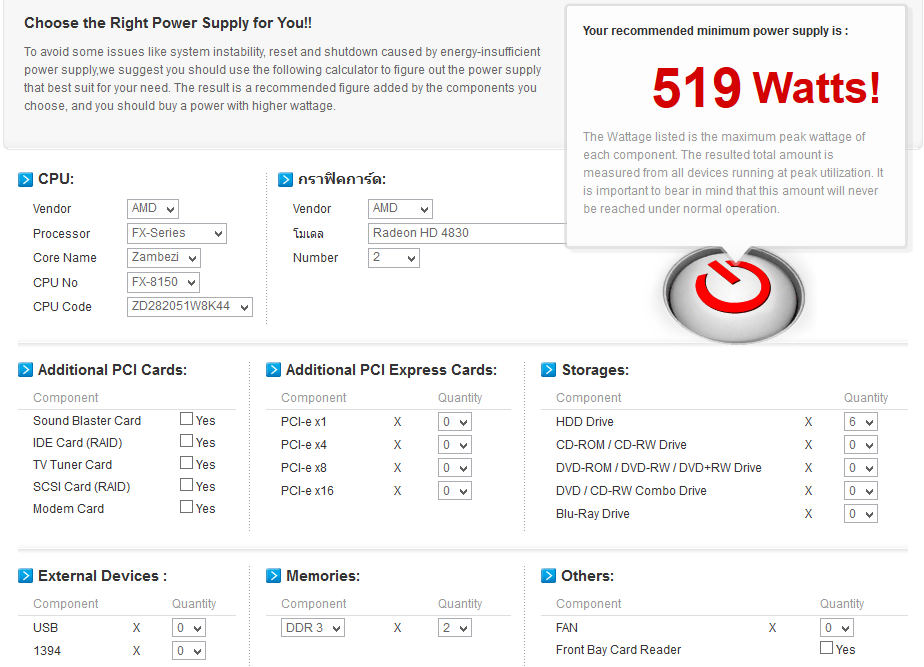Check the IDE Card (RAID) box
924x667 pixels.
(x=186, y=441)
